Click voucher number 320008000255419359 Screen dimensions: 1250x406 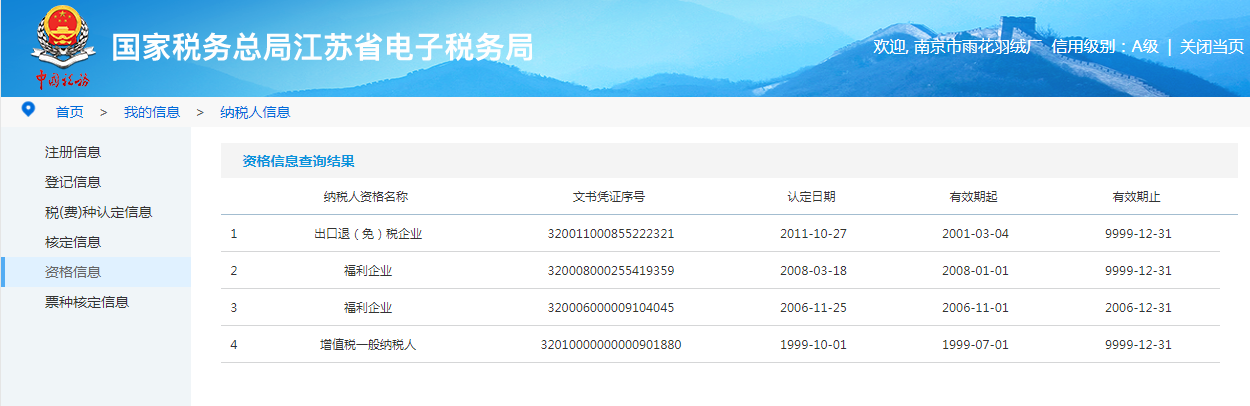(610, 271)
